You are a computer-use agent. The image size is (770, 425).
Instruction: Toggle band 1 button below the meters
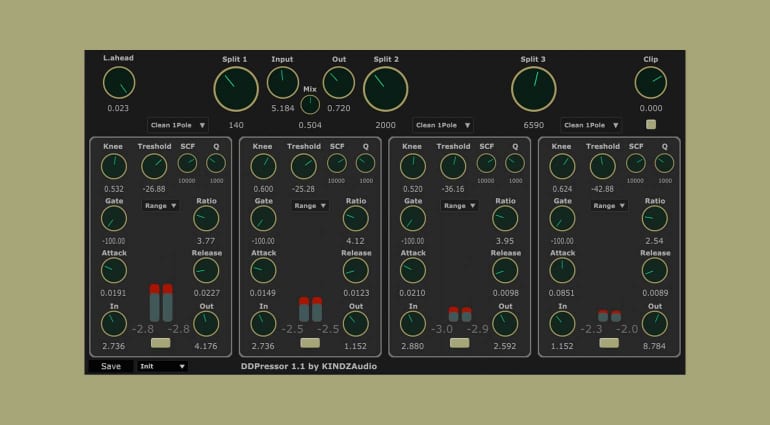click(x=161, y=342)
